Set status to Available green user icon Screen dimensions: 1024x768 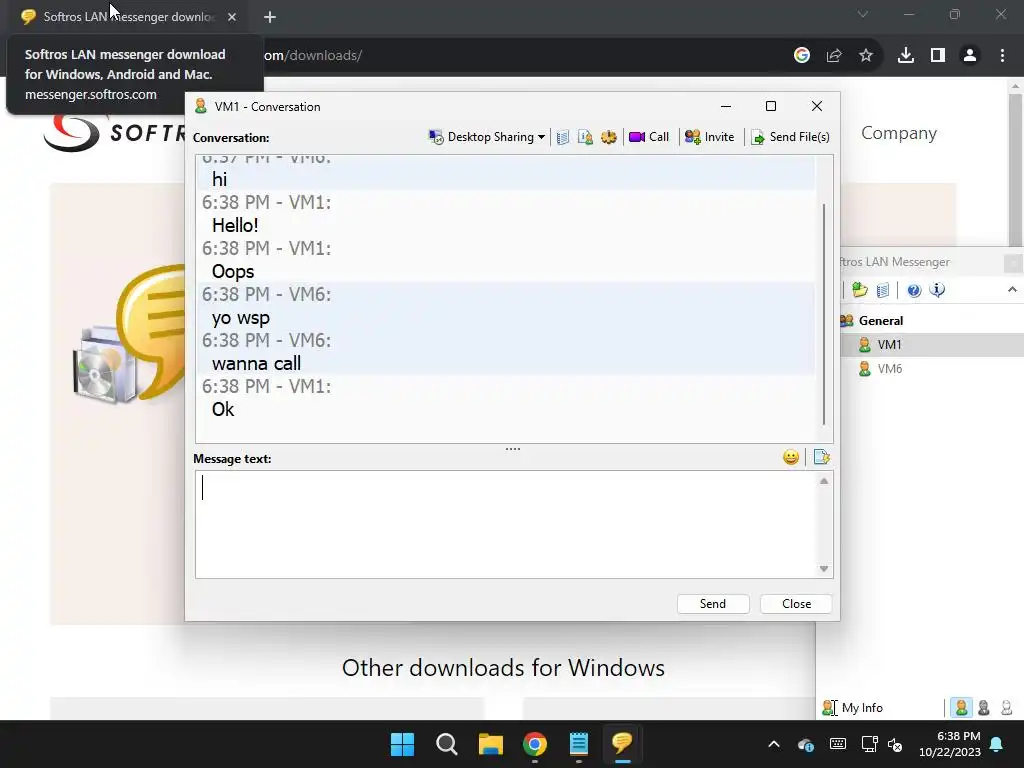[961, 707]
